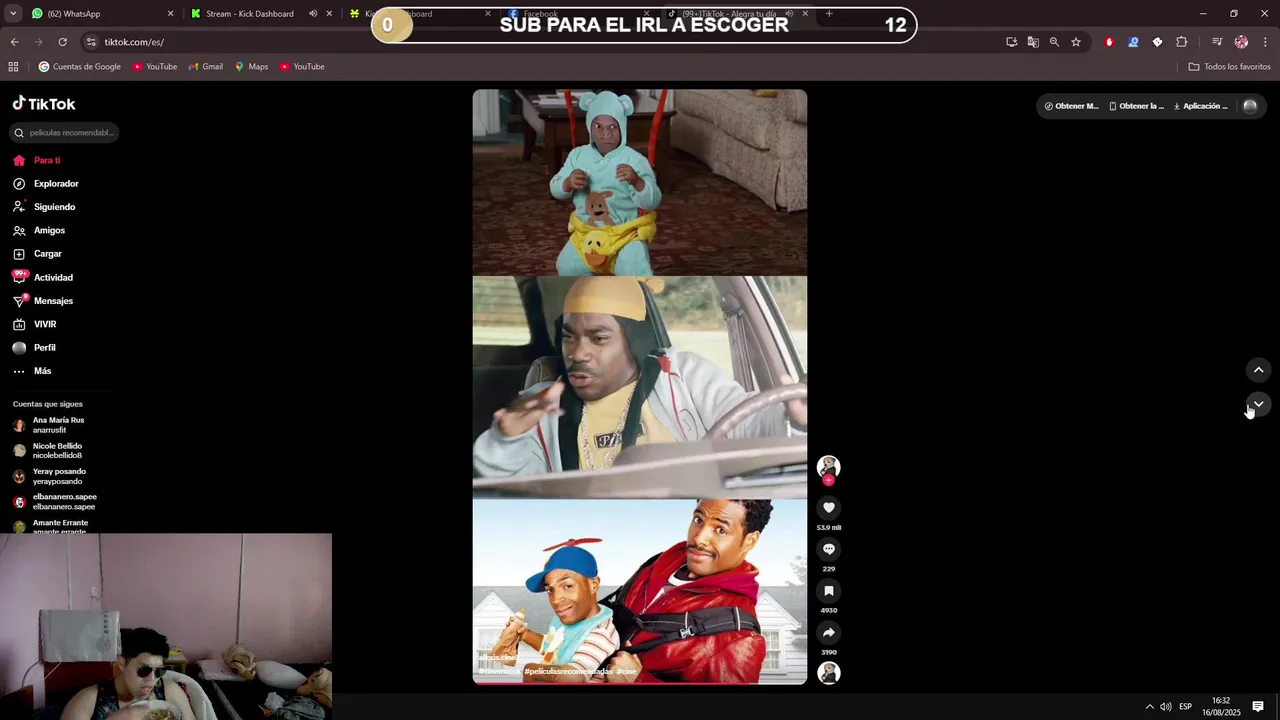Open Yeray posando followed account

point(50,476)
